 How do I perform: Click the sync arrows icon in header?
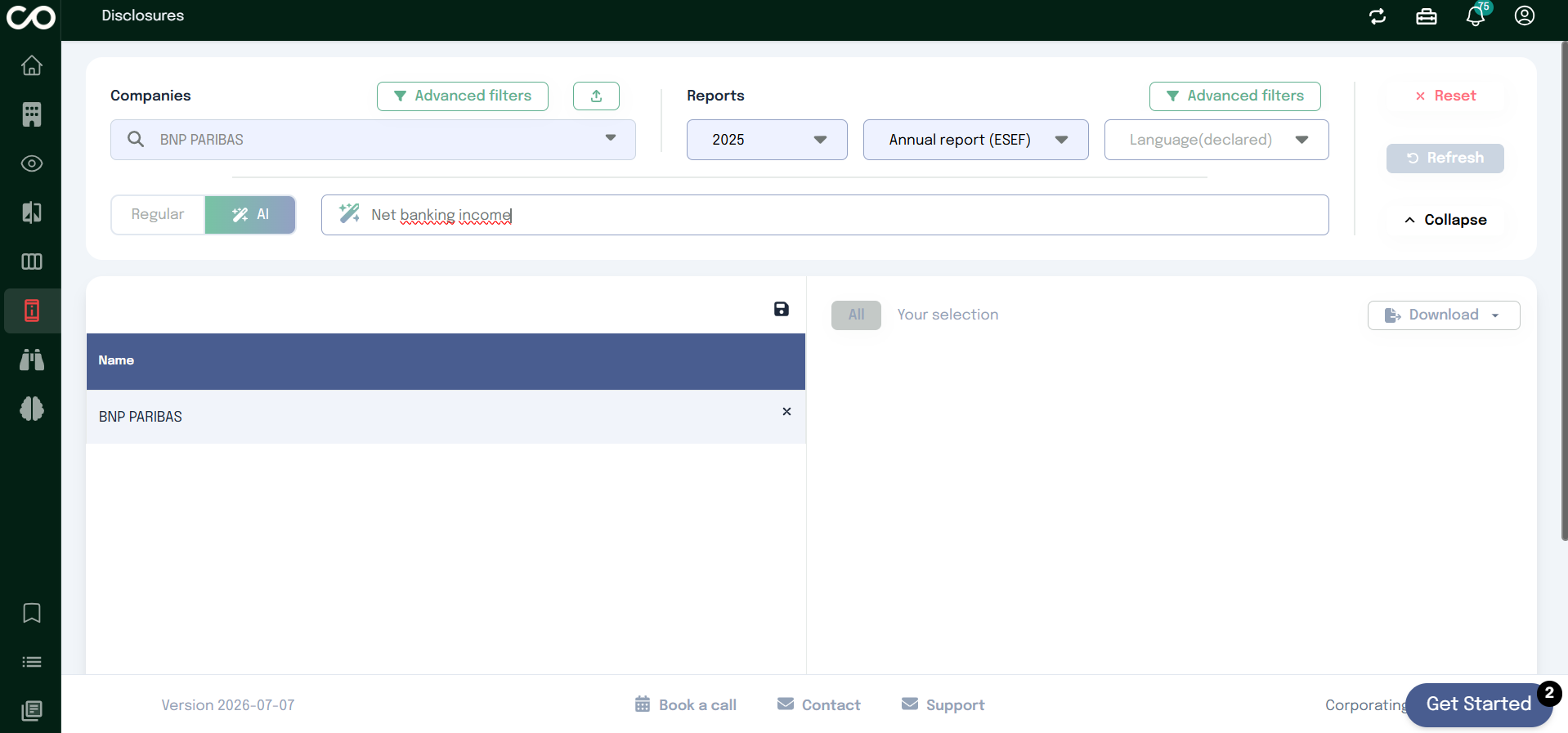1378,16
